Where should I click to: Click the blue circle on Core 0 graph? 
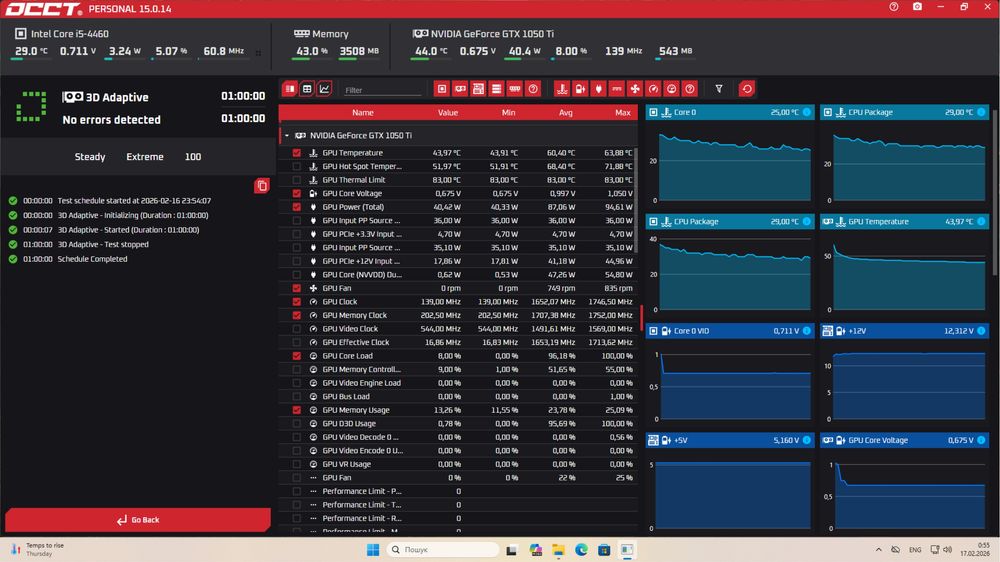coord(807,112)
